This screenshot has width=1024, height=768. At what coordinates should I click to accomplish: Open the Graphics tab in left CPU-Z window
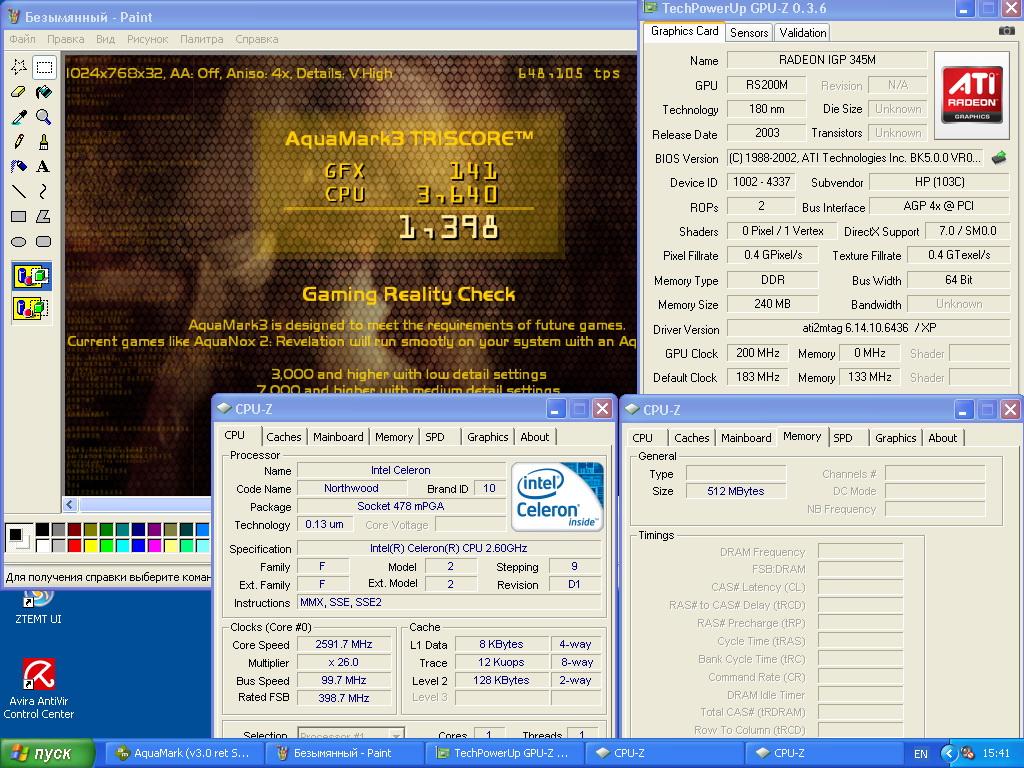point(487,437)
